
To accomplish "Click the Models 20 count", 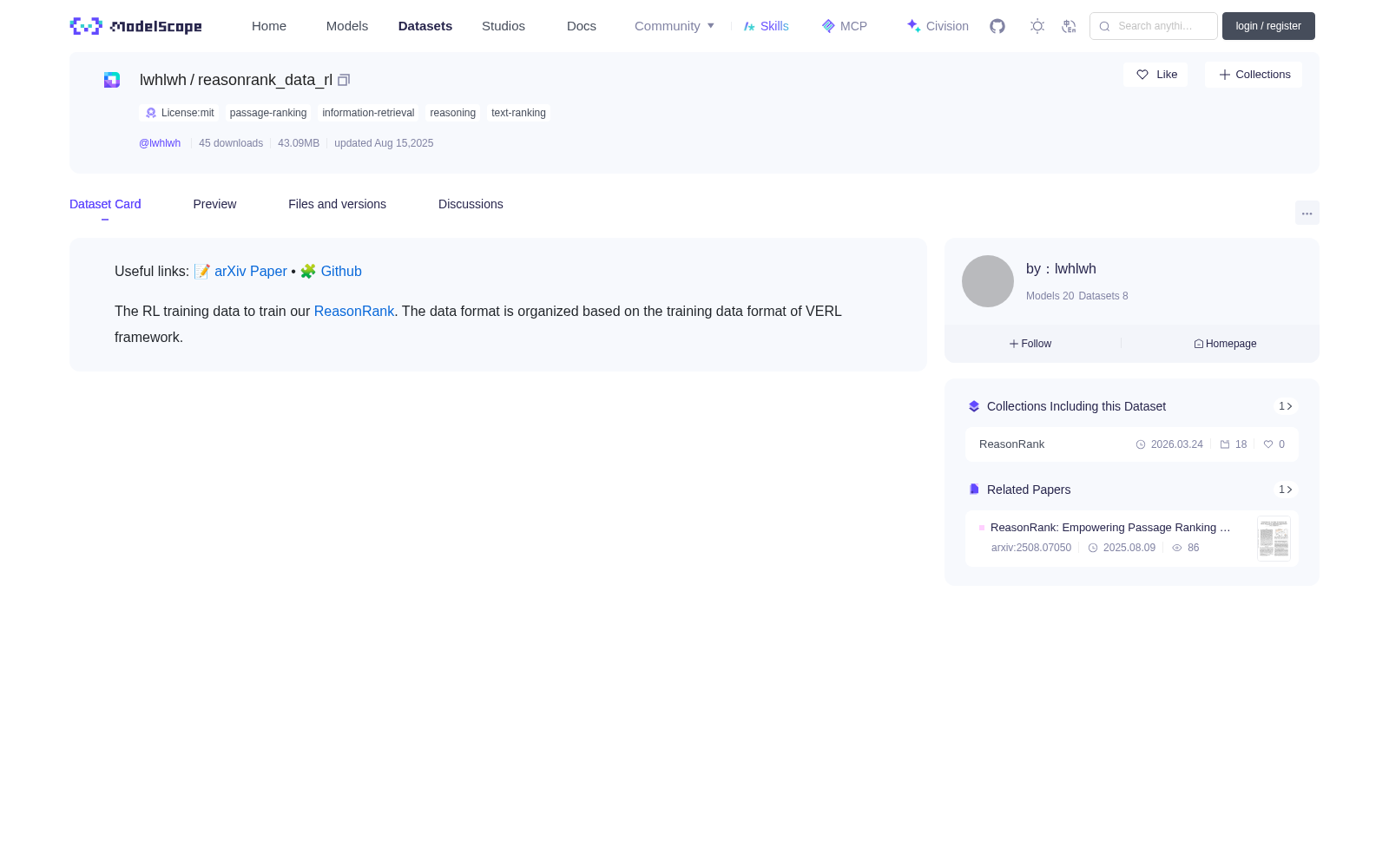I will click(1050, 296).
